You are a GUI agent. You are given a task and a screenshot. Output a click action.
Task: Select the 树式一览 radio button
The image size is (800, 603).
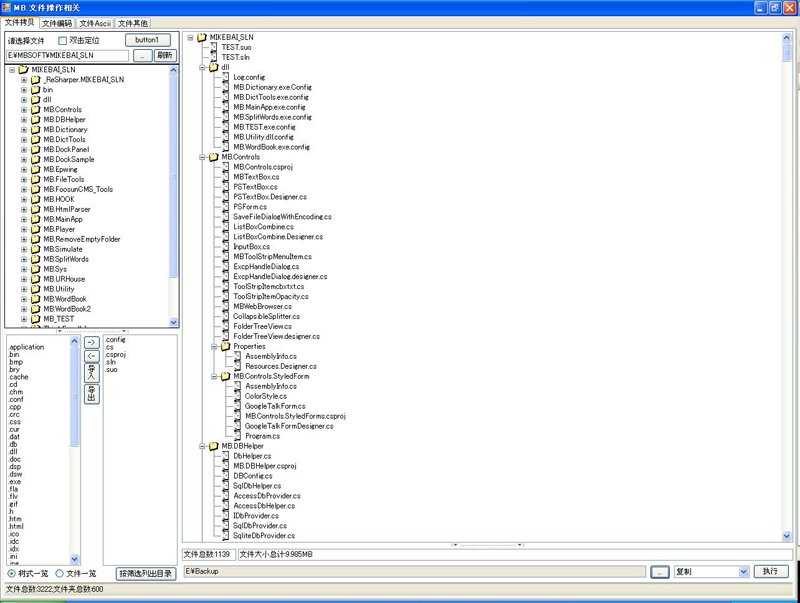(x=12, y=574)
